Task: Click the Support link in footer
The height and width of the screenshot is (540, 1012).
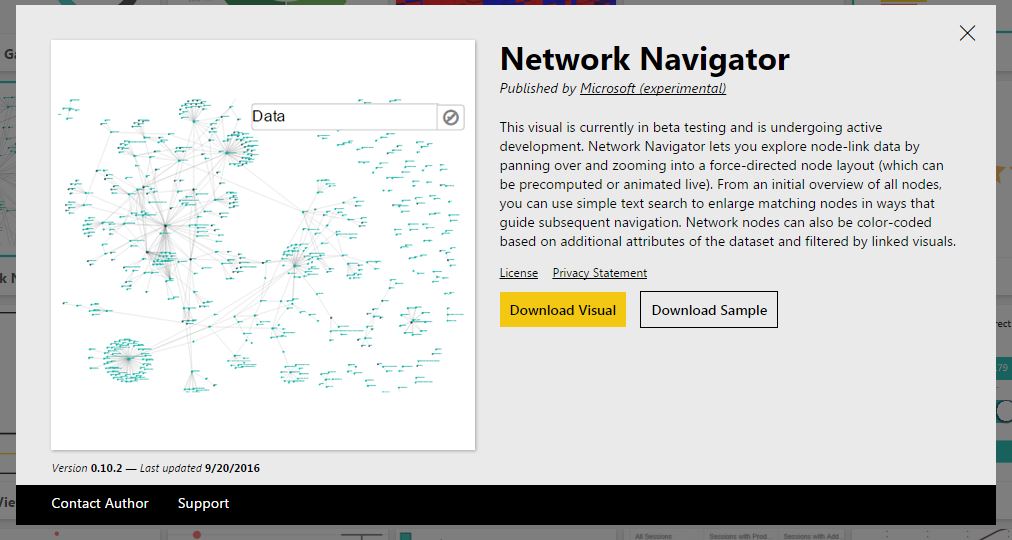Action: [203, 503]
